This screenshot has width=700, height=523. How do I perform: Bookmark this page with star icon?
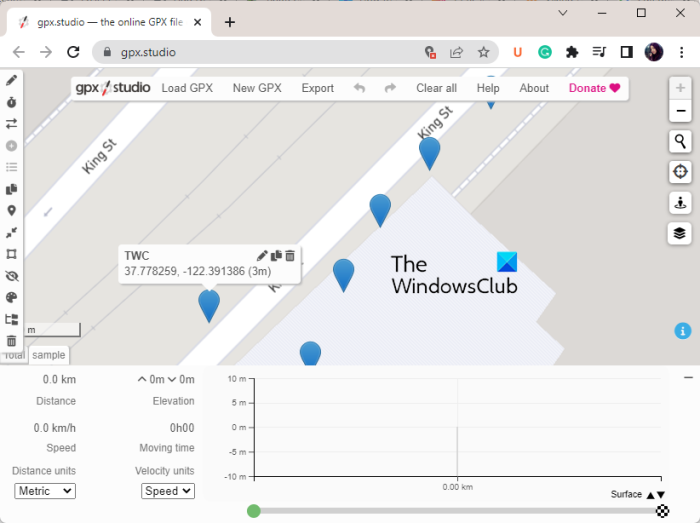tap(483, 52)
